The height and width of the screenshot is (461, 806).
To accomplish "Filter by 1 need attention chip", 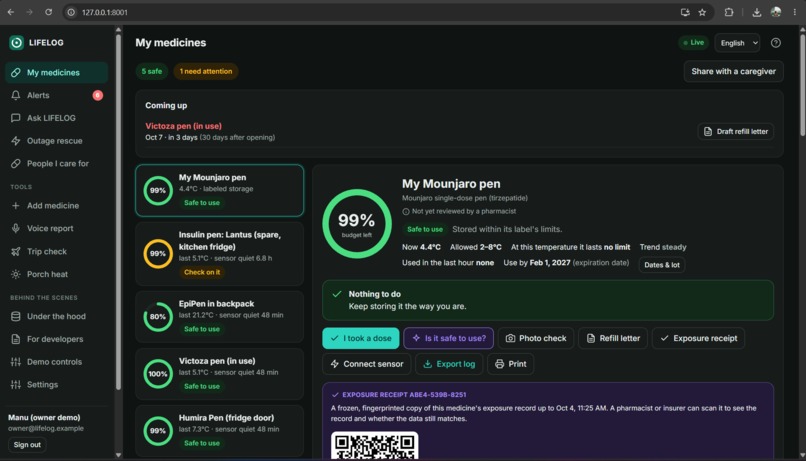I will point(206,71).
